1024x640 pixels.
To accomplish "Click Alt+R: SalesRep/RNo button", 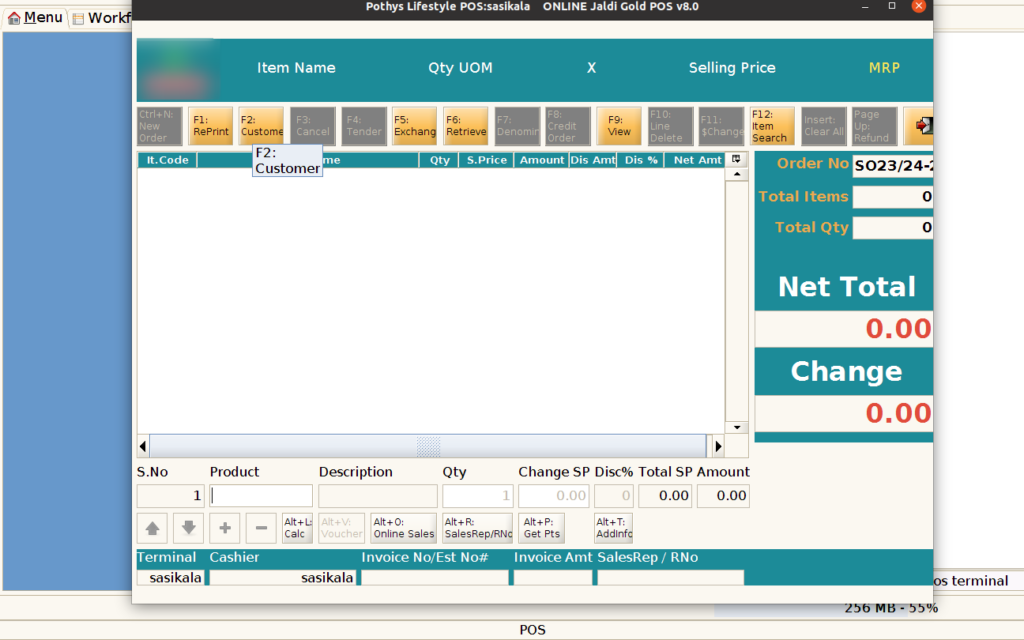I will [478, 528].
